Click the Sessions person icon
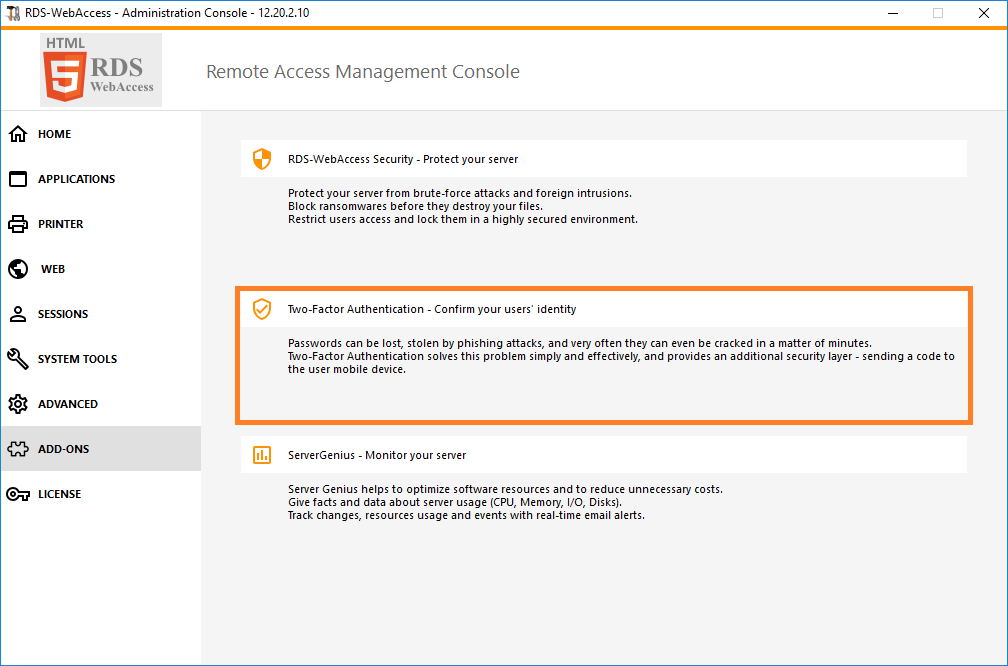The image size is (1008, 666). pyautogui.click(x=18, y=314)
